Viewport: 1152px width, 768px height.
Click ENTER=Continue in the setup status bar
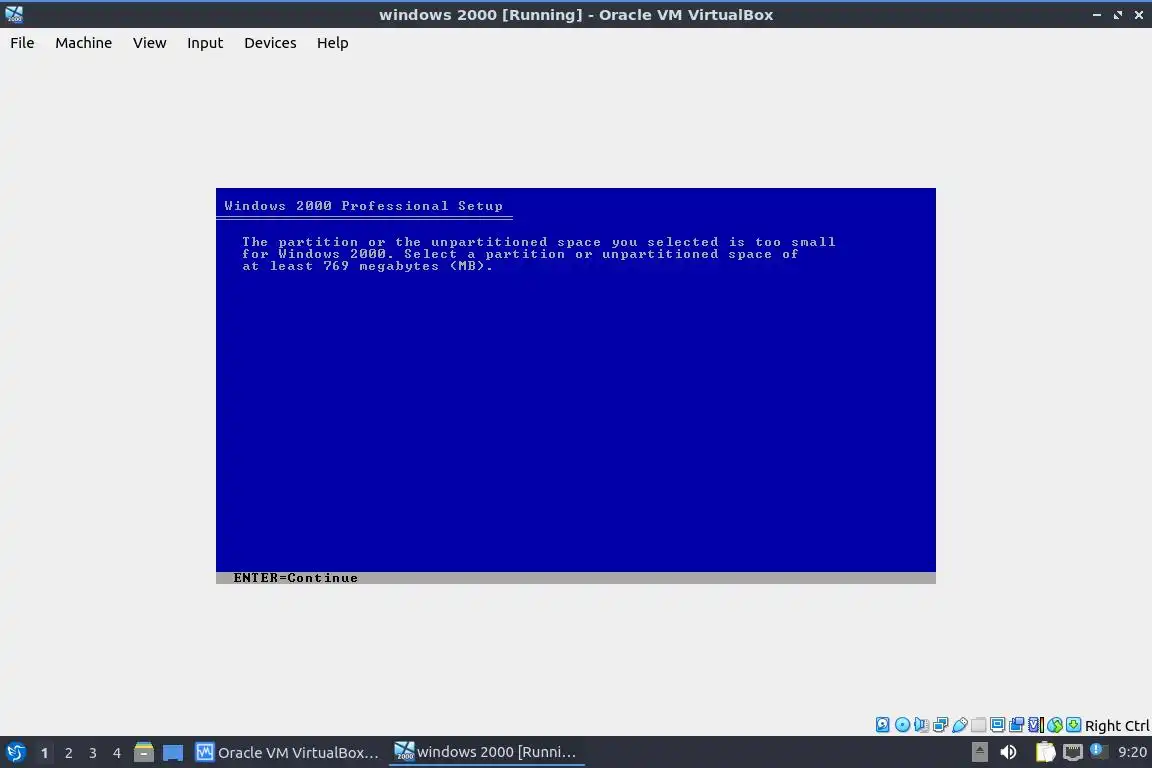tap(295, 578)
